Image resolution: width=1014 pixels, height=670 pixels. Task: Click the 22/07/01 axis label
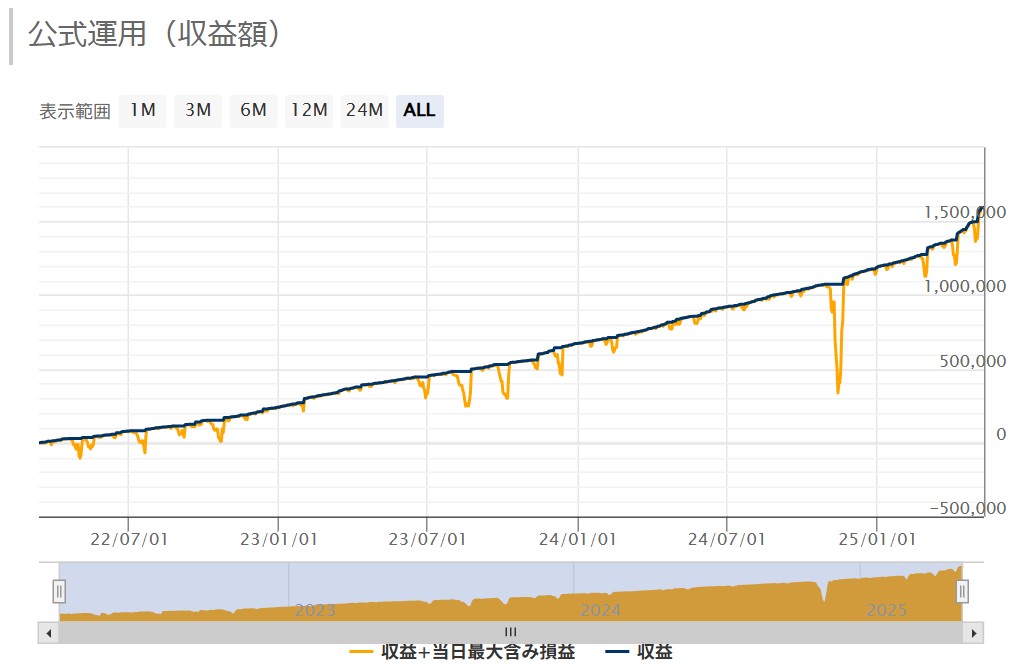[x=129, y=539]
